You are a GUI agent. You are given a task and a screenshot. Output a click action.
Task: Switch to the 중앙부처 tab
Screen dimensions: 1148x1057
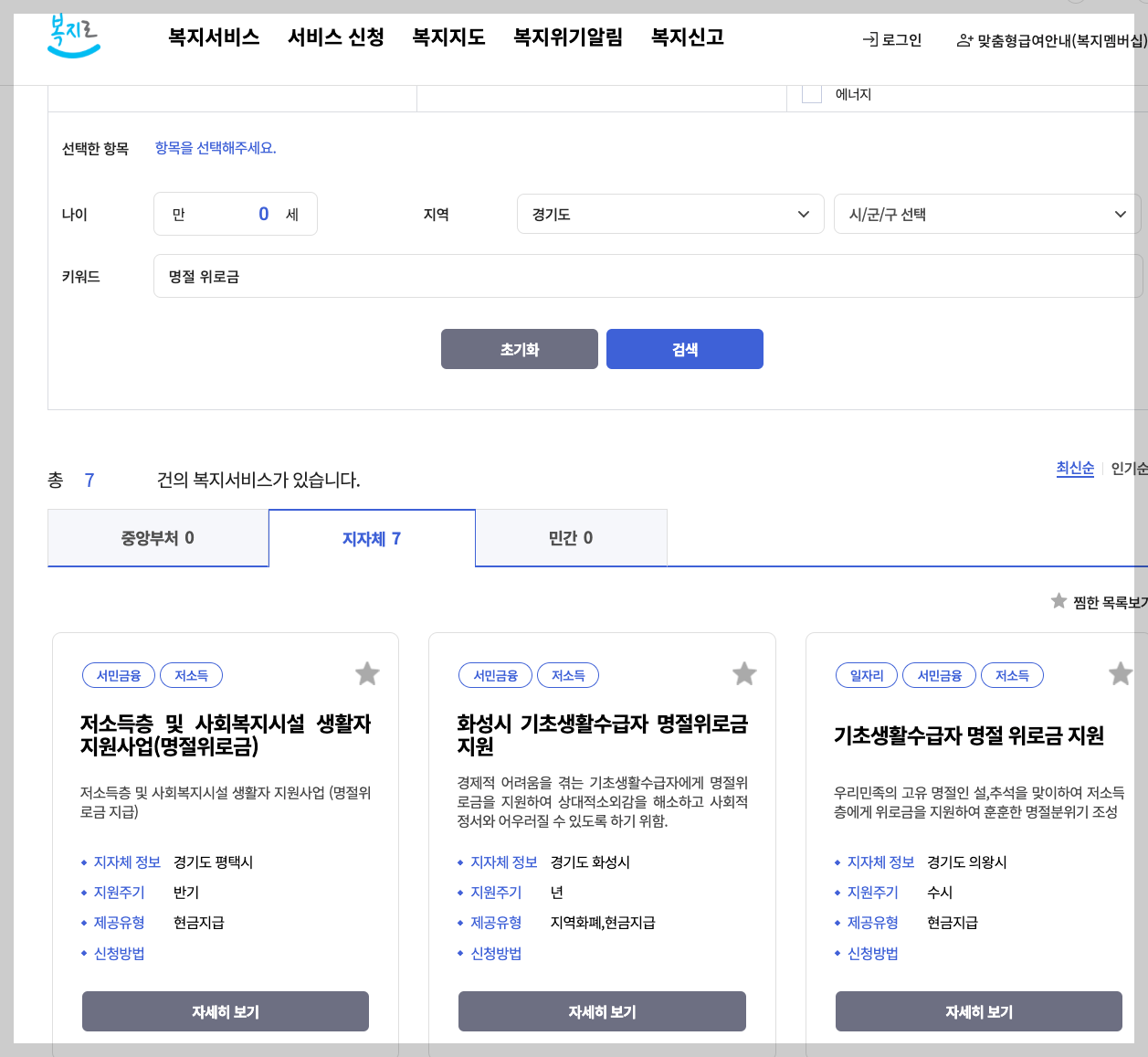[x=157, y=537]
